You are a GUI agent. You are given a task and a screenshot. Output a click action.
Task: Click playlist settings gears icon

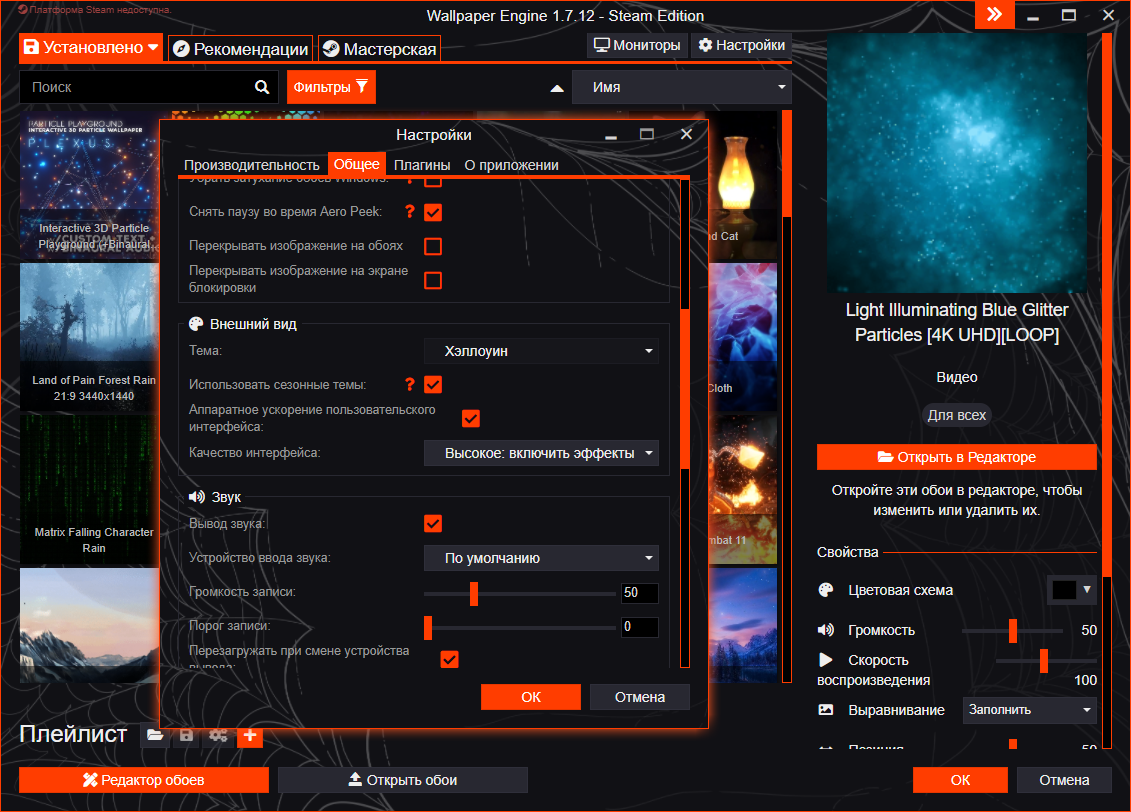[218, 735]
